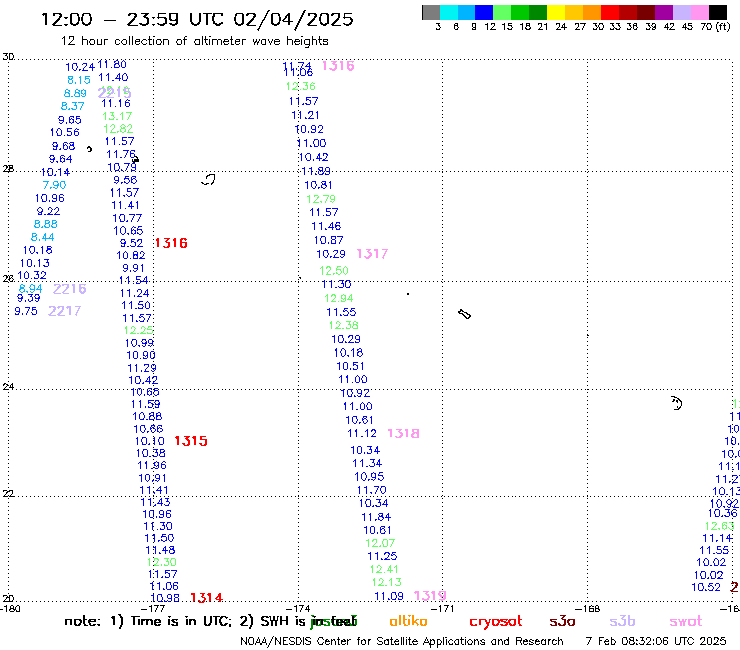740x650 pixels.
Task: Click the wave height value '10.10'
Action: click(x=150, y=441)
